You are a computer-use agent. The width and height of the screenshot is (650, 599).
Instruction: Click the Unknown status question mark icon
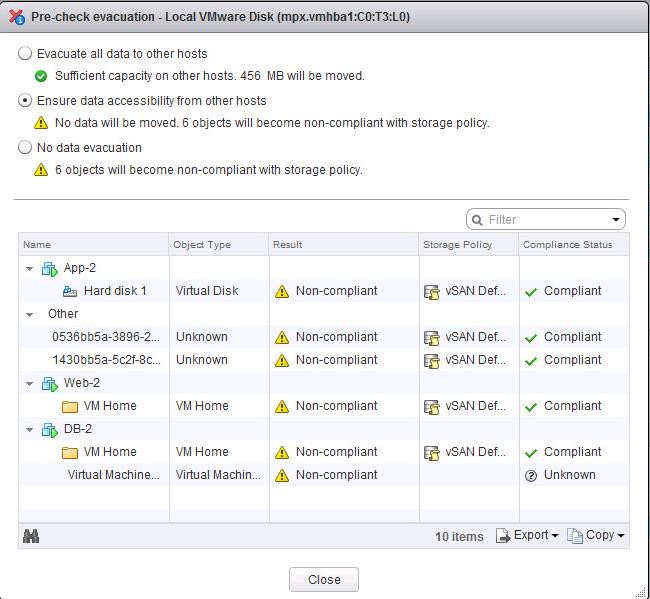click(531, 476)
